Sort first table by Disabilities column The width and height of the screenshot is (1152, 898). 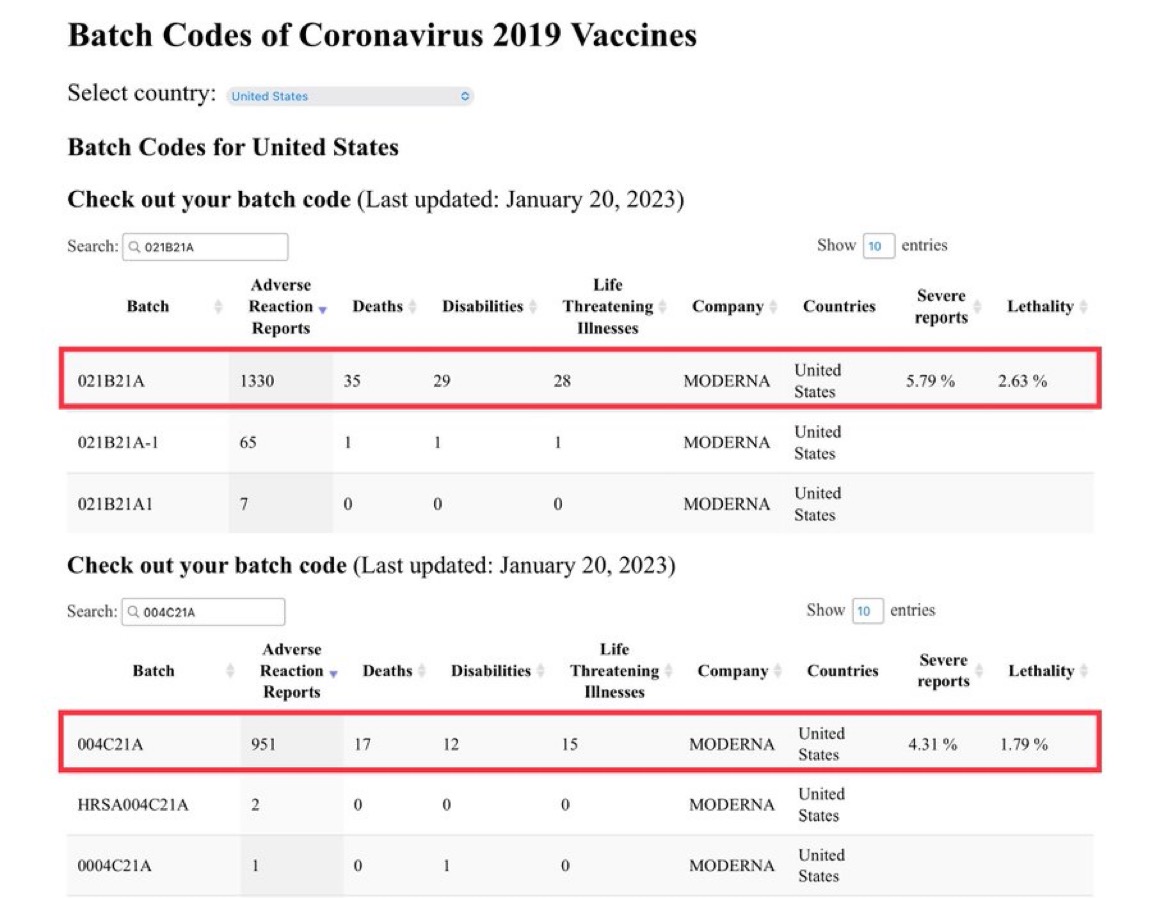pos(483,307)
